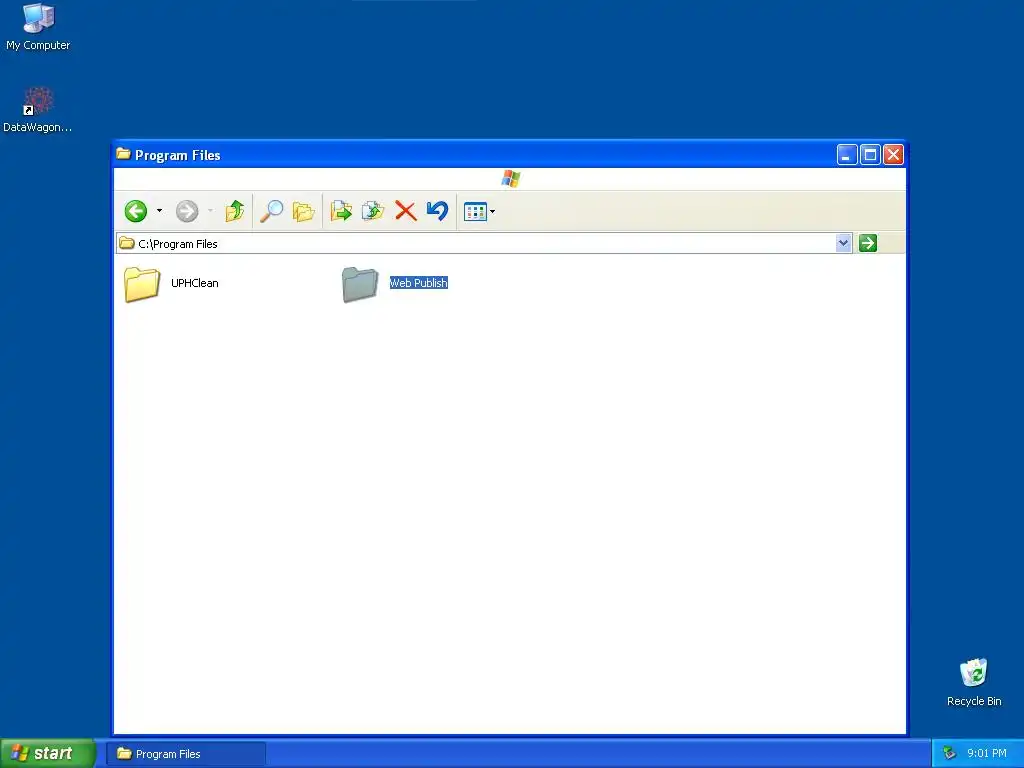1024x768 pixels.
Task: Click the Program Files title bar folder icon
Action: pyautogui.click(x=123, y=154)
